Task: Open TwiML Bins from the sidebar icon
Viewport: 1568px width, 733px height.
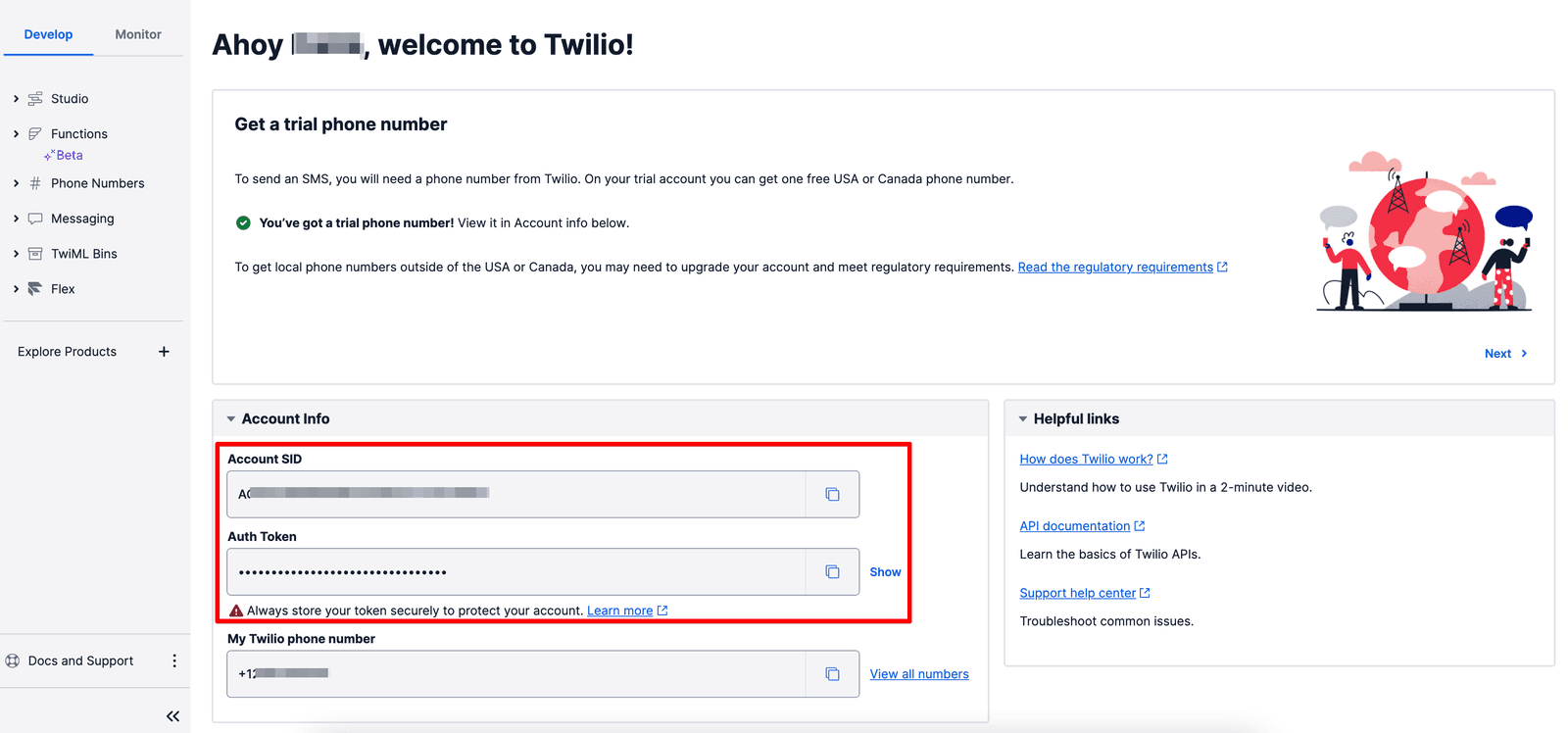Action: tap(35, 253)
